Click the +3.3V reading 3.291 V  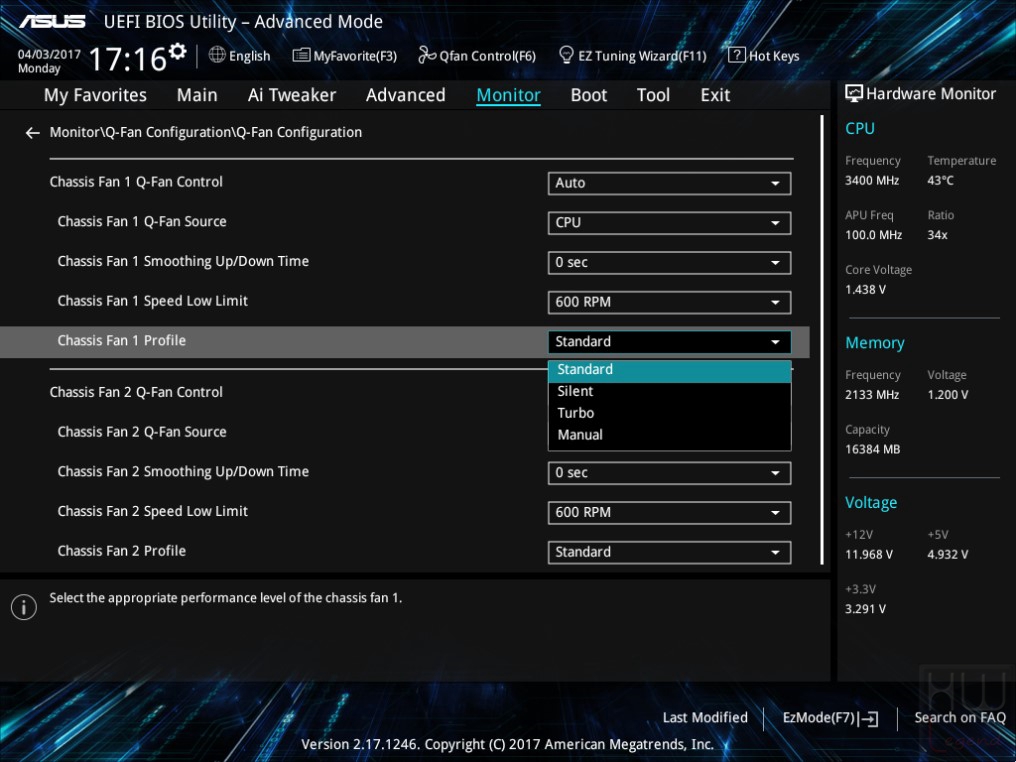coord(865,609)
